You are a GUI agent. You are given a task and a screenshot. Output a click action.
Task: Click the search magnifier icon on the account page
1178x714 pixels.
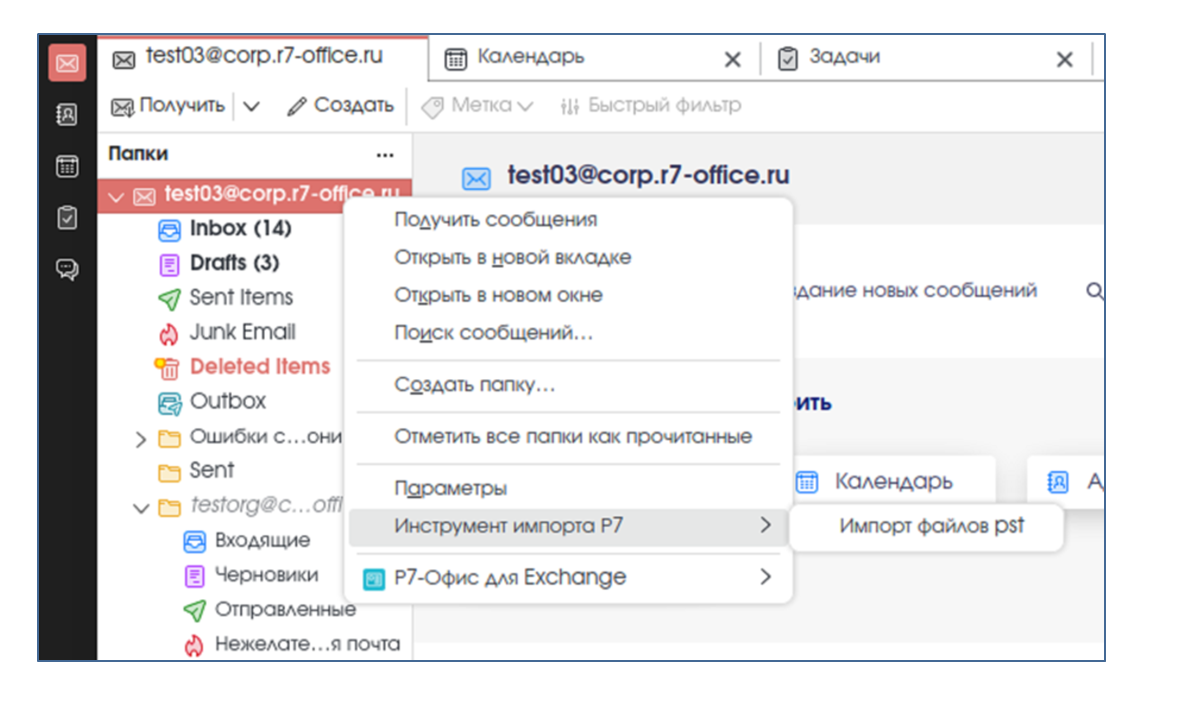pyautogui.click(x=1095, y=291)
